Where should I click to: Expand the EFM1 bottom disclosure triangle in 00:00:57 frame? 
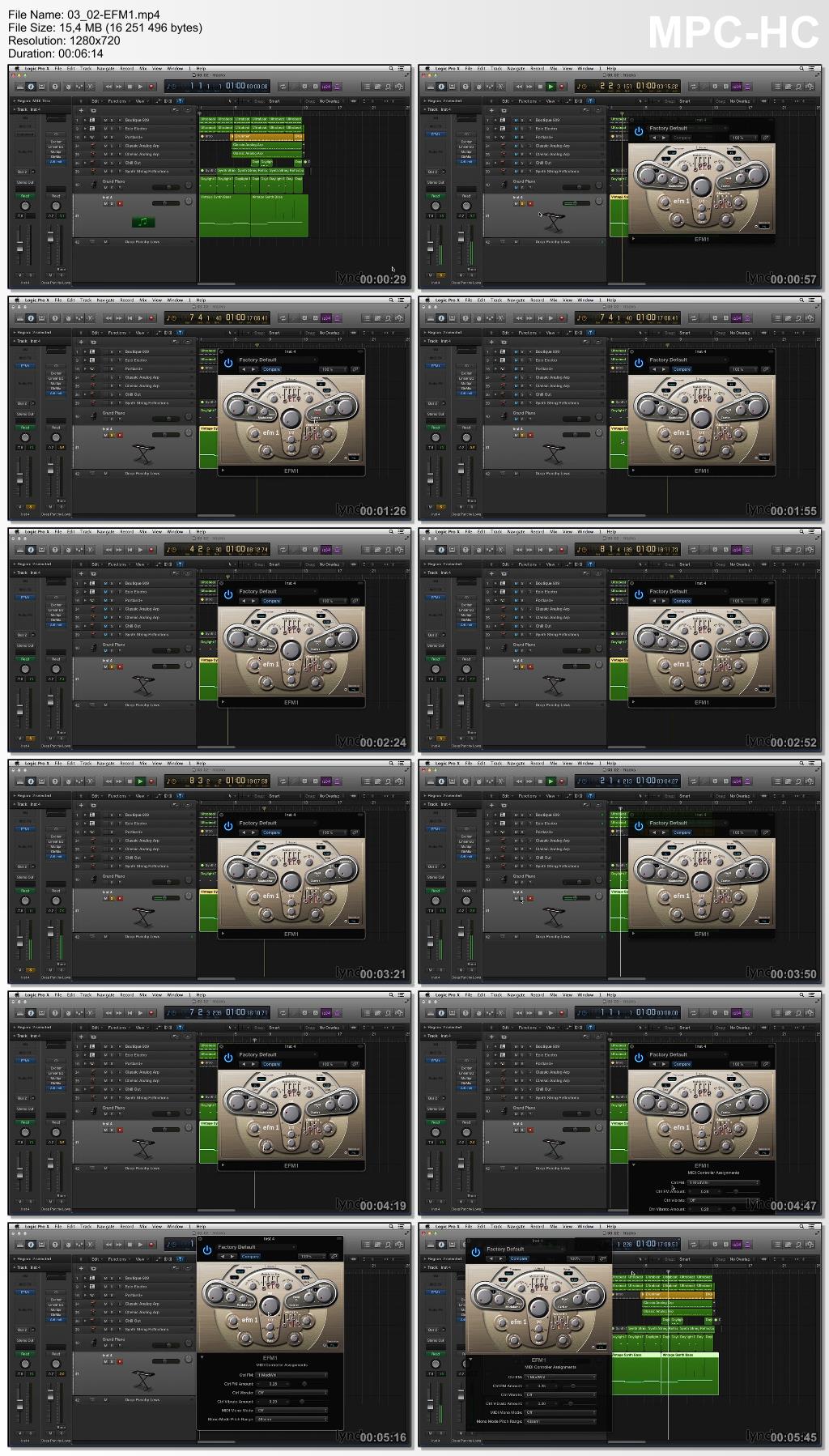pyautogui.click(x=632, y=238)
